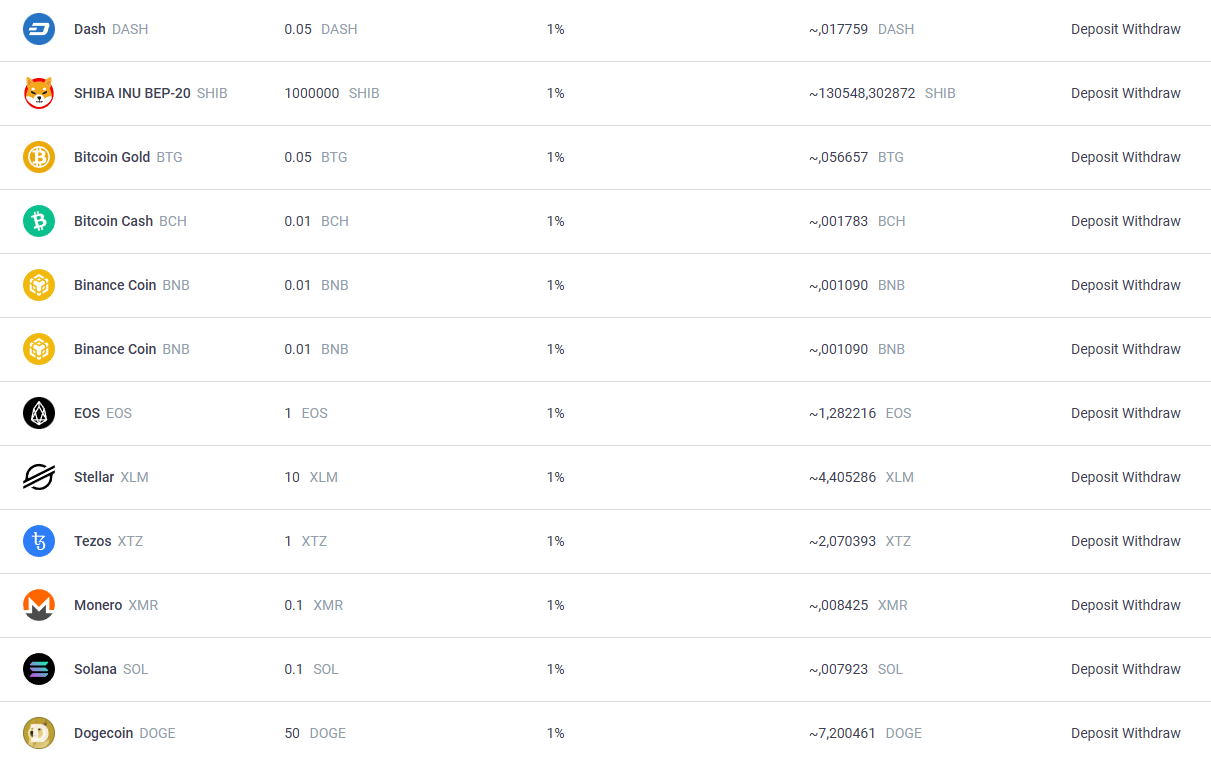Viewport: 1211px width, 762px height.
Task: Click the Tezos coin name text
Action: [93, 541]
